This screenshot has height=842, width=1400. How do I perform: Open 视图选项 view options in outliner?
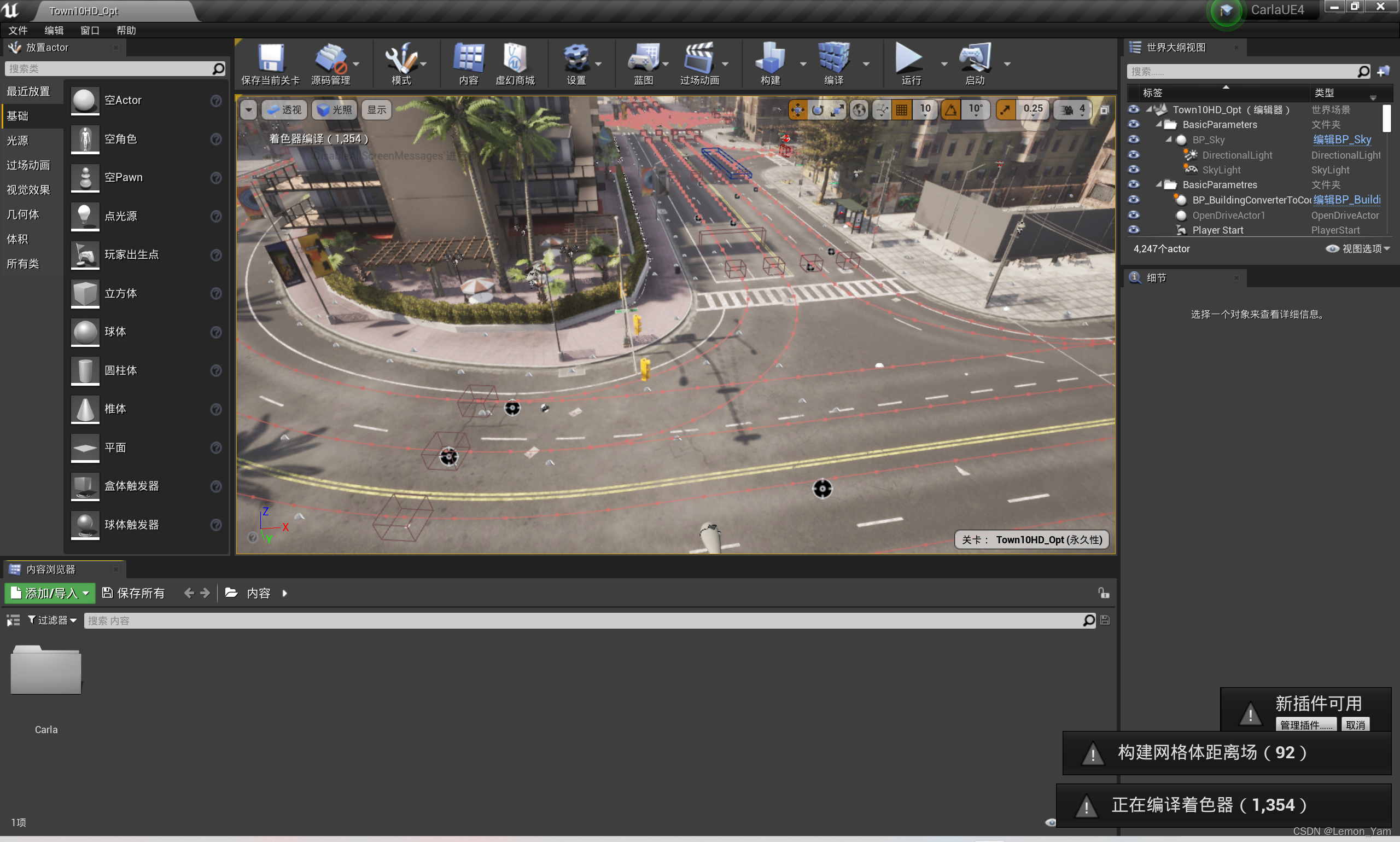(1358, 248)
